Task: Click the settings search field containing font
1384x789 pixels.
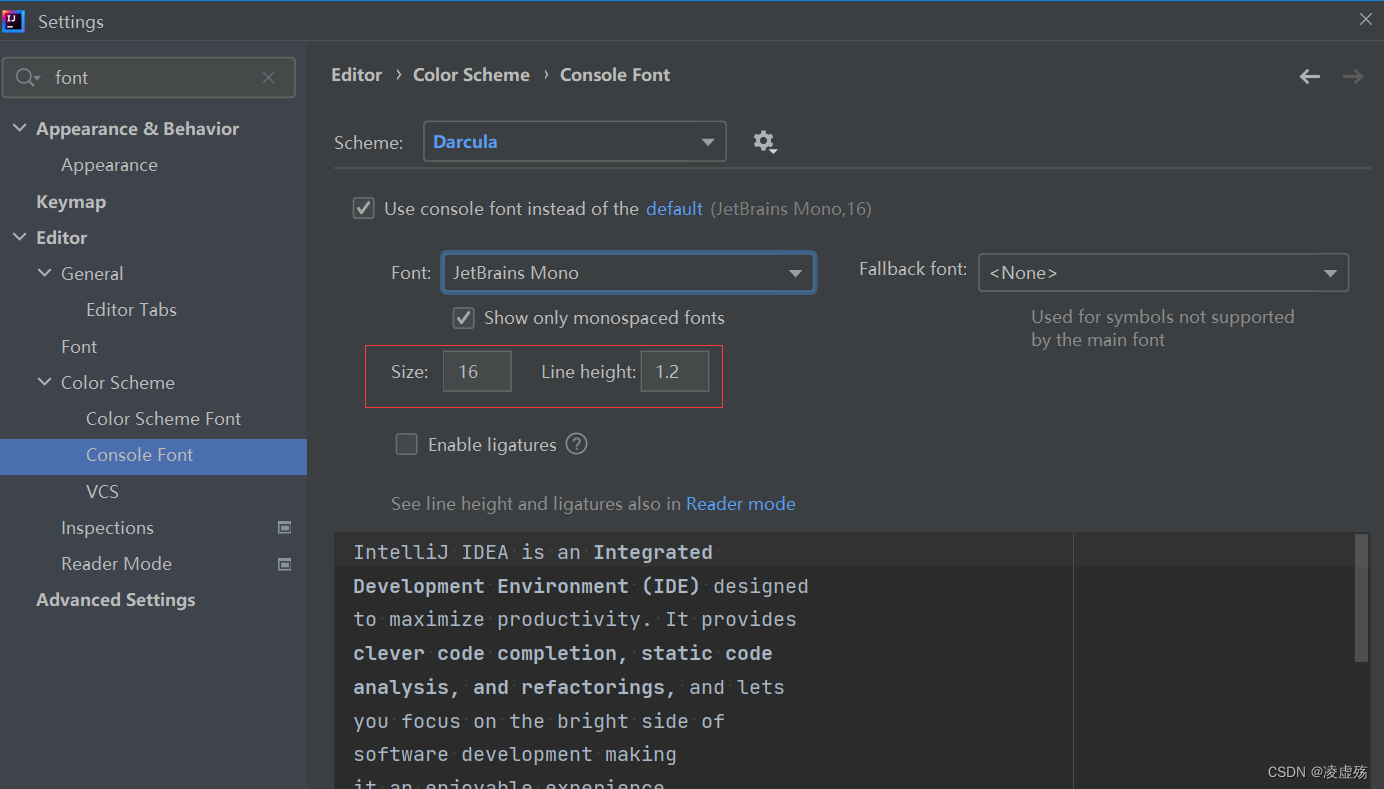Action: 149,78
